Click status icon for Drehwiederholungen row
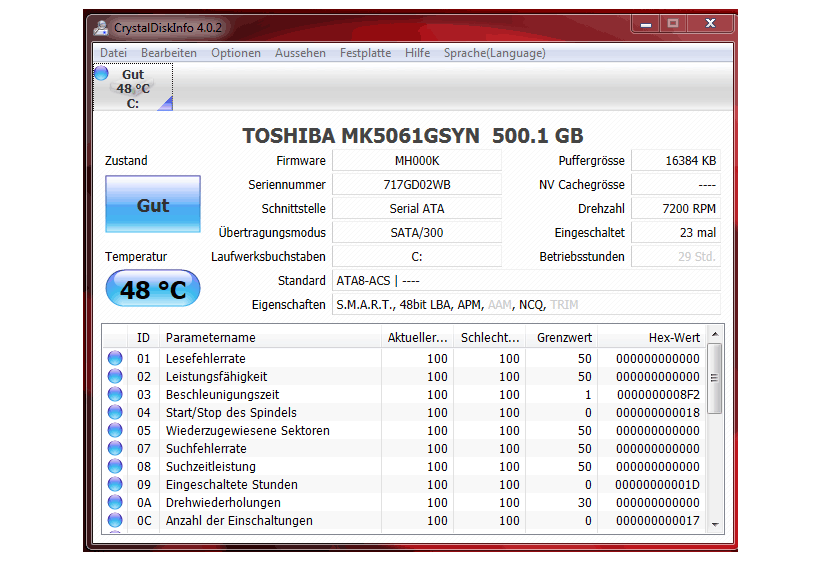Viewport: 822px width, 561px height. [x=115, y=502]
